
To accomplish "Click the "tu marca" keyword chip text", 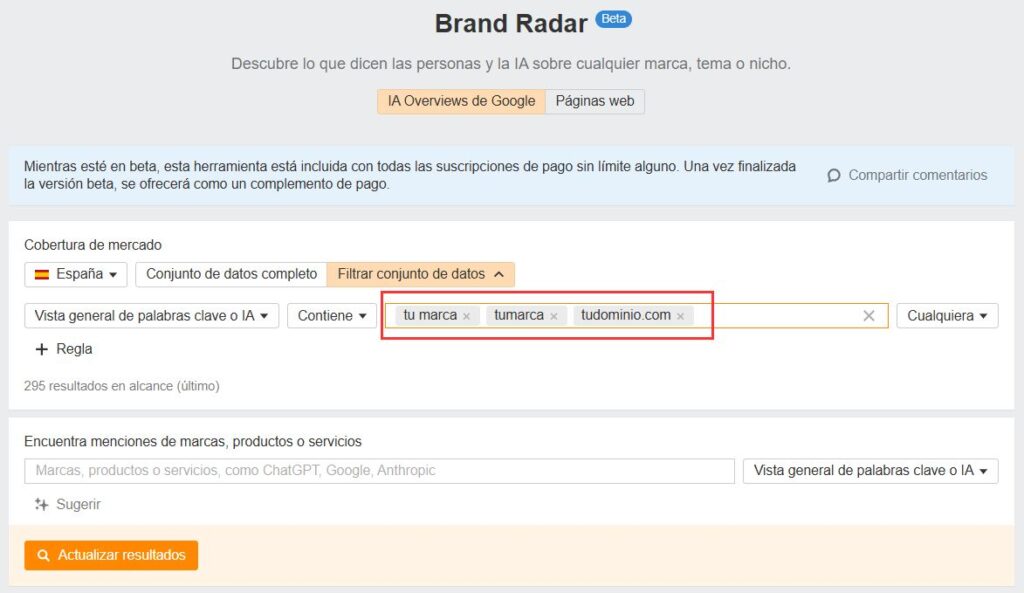I will (430, 315).
